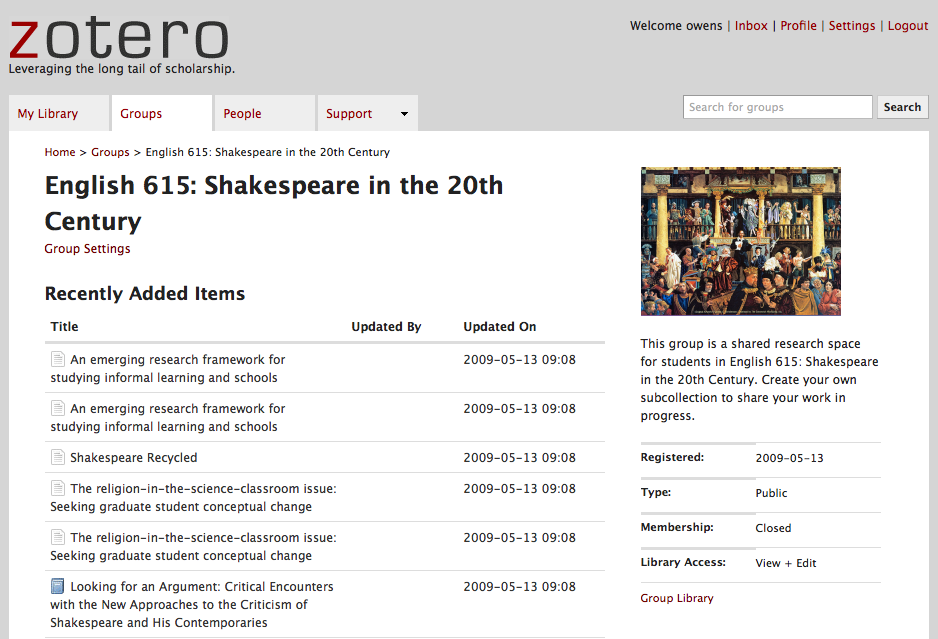Screen dimensions: 938x639
Task: Navigate to Home in the breadcrumb
Action: (60, 152)
